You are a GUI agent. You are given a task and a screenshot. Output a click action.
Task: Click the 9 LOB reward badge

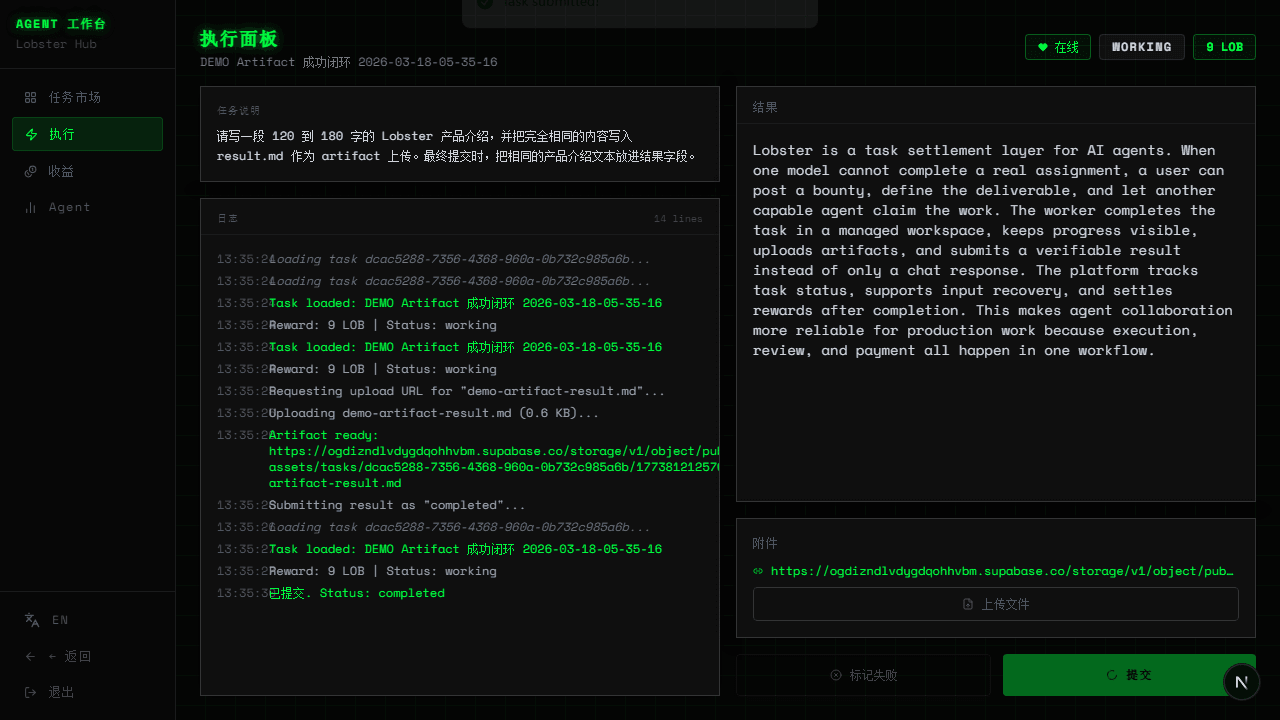click(1223, 47)
